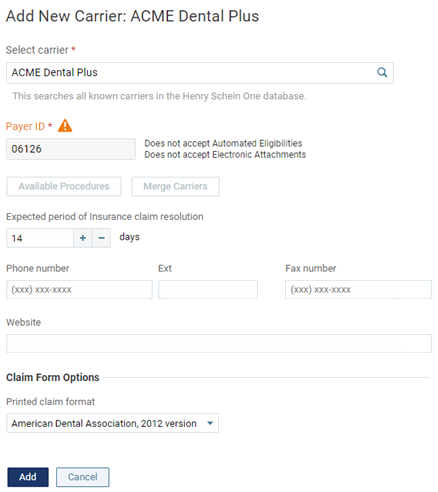This screenshot has height=492, width=438.
Task: Focus the Fax number input field
Action: click(x=358, y=290)
